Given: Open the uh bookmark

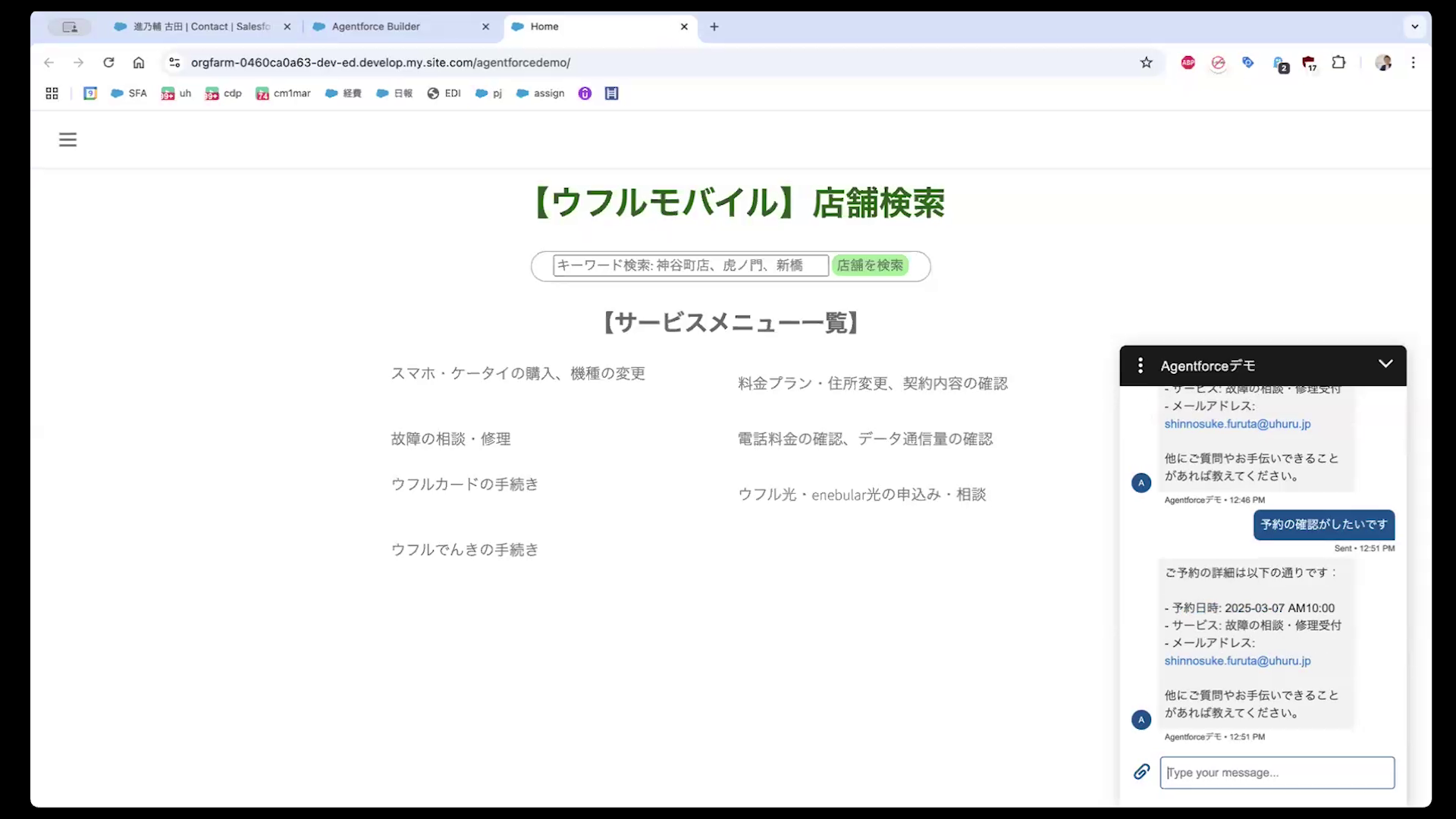Looking at the screenshot, I should tap(176, 93).
